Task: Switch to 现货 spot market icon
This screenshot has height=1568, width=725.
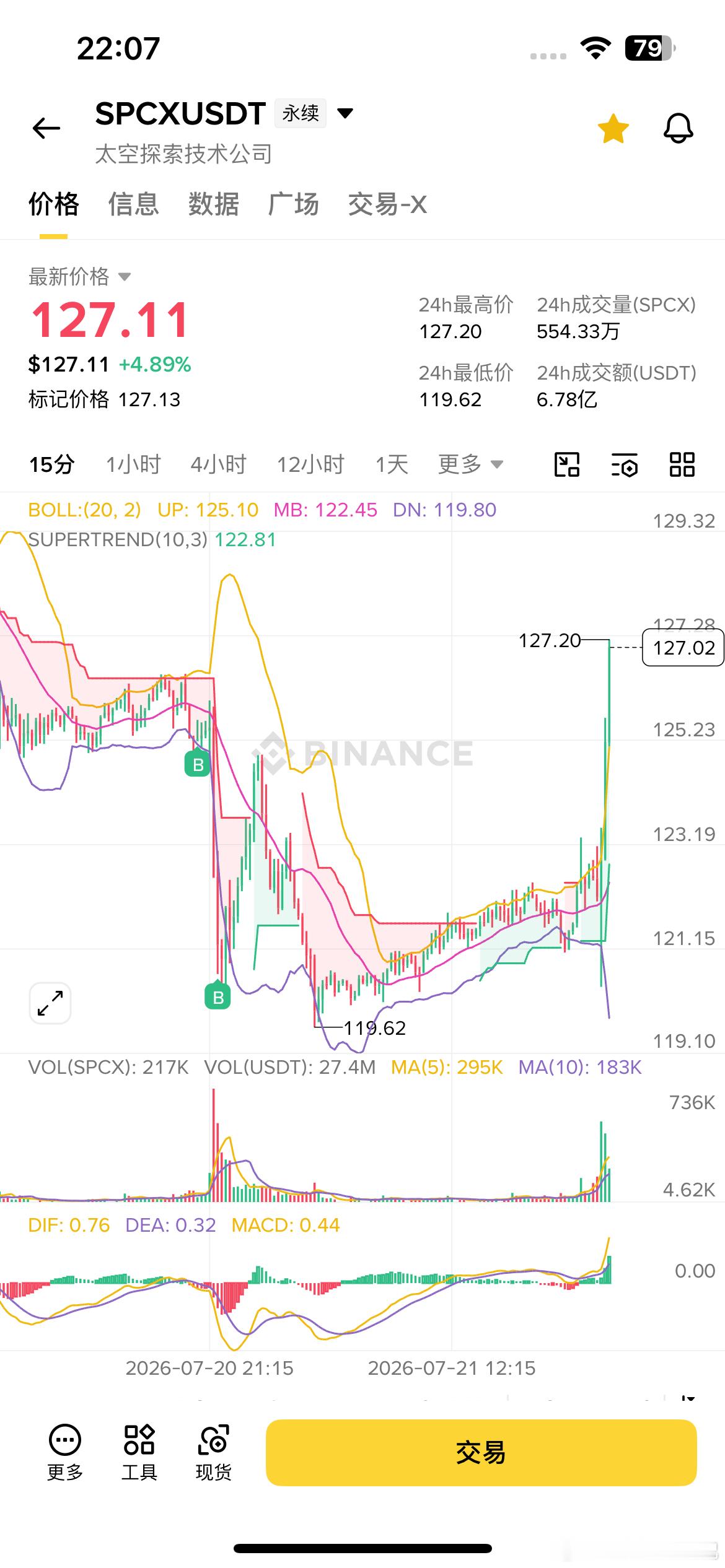Action: 214,1452
